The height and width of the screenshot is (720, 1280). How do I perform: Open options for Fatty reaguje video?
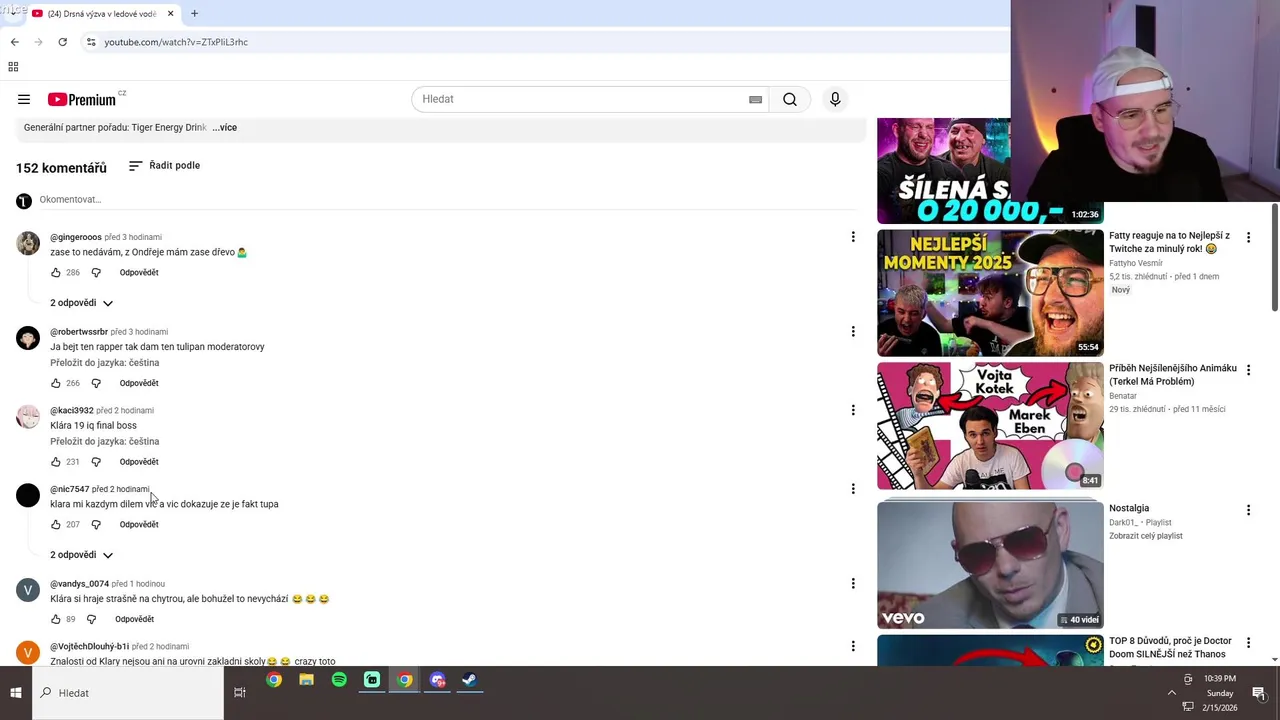[1248, 237]
